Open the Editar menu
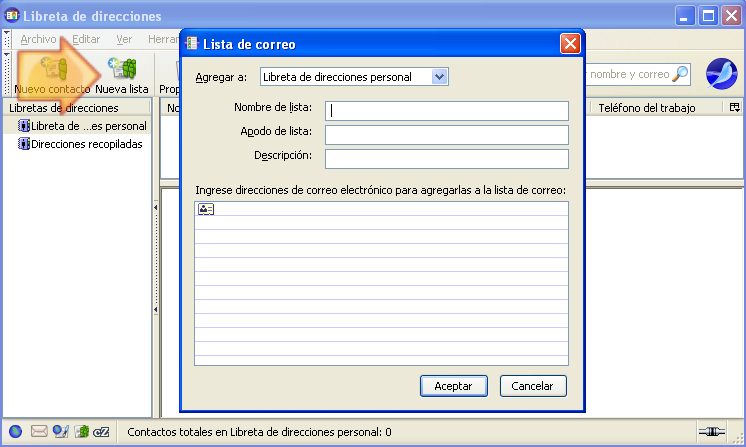The image size is (746, 447). [x=86, y=39]
